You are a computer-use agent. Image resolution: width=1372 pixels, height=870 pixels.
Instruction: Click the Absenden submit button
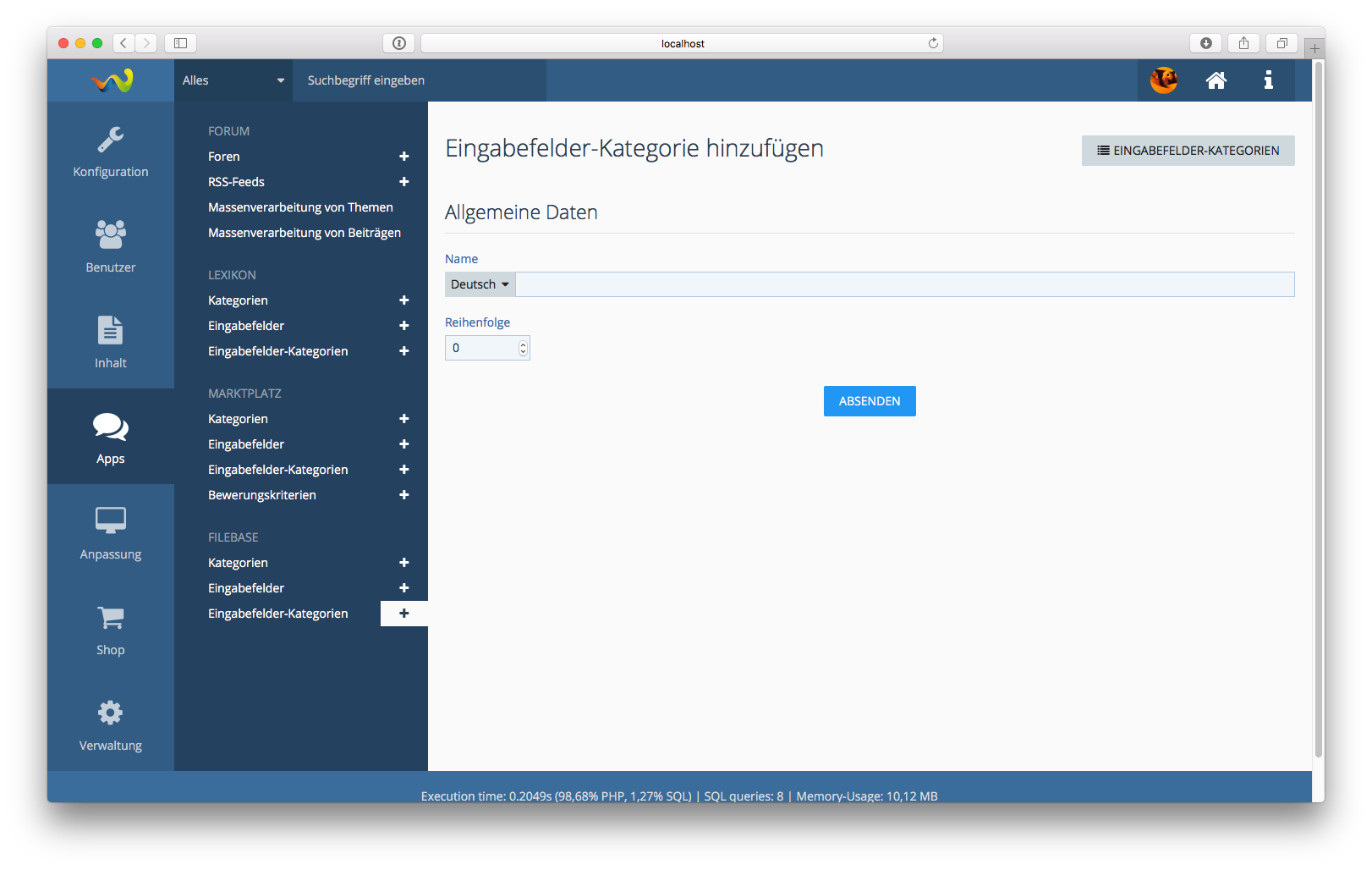(x=869, y=401)
